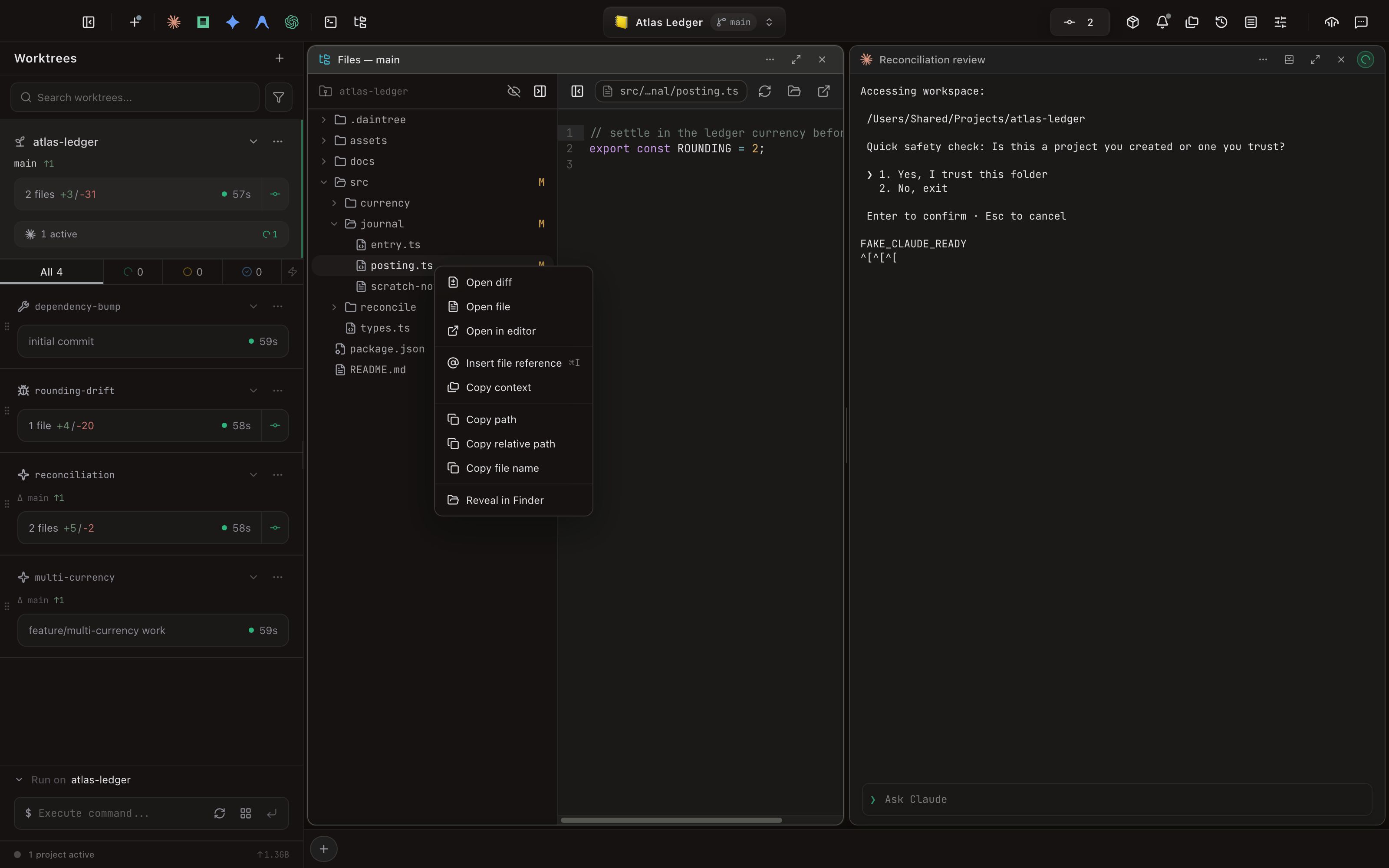The width and height of the screenshot is (1389, 868).
Task: Choose 'Copy relative path' menu item
Action: click(513, 444)
